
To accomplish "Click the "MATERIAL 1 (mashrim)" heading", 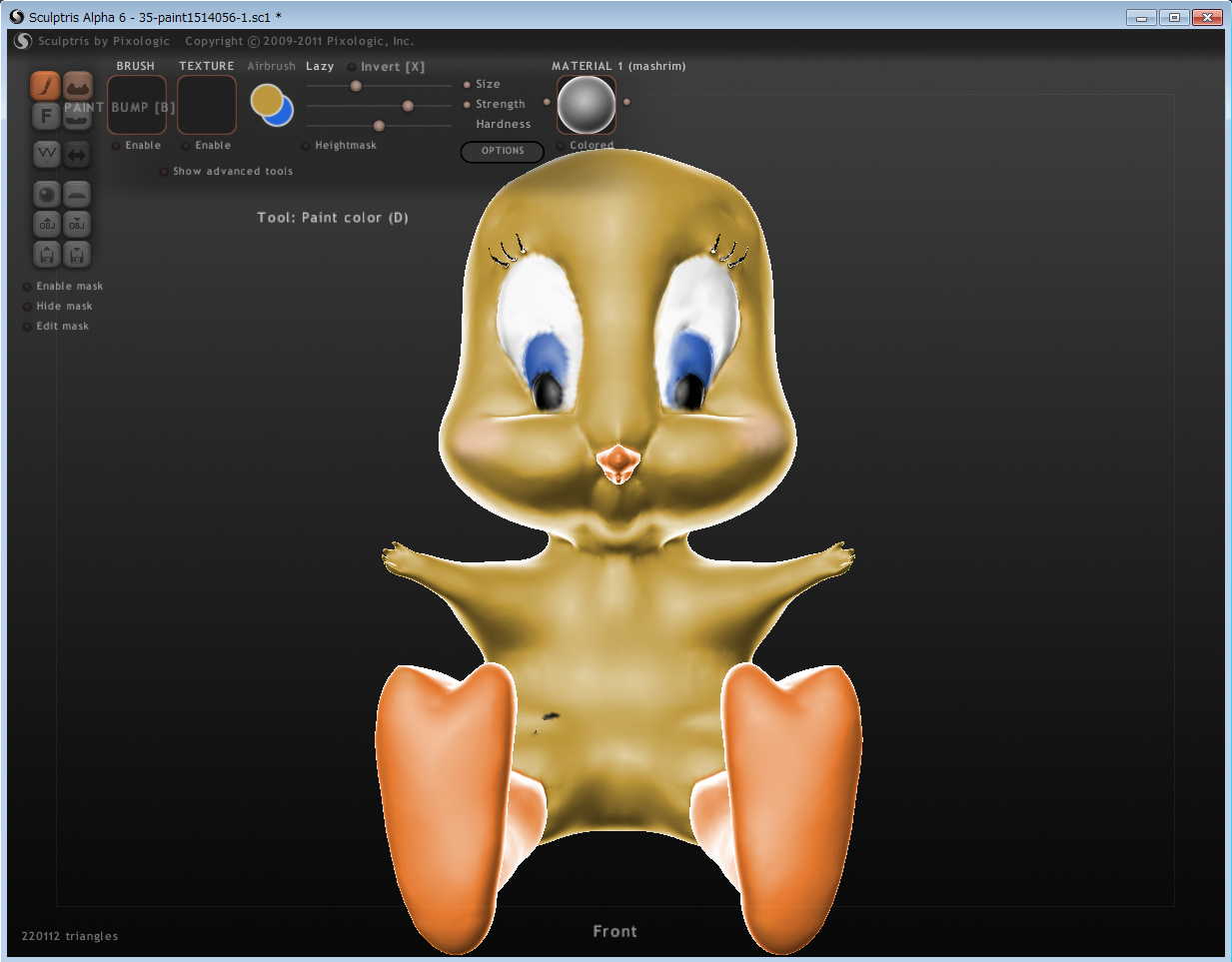I will 618,66.
